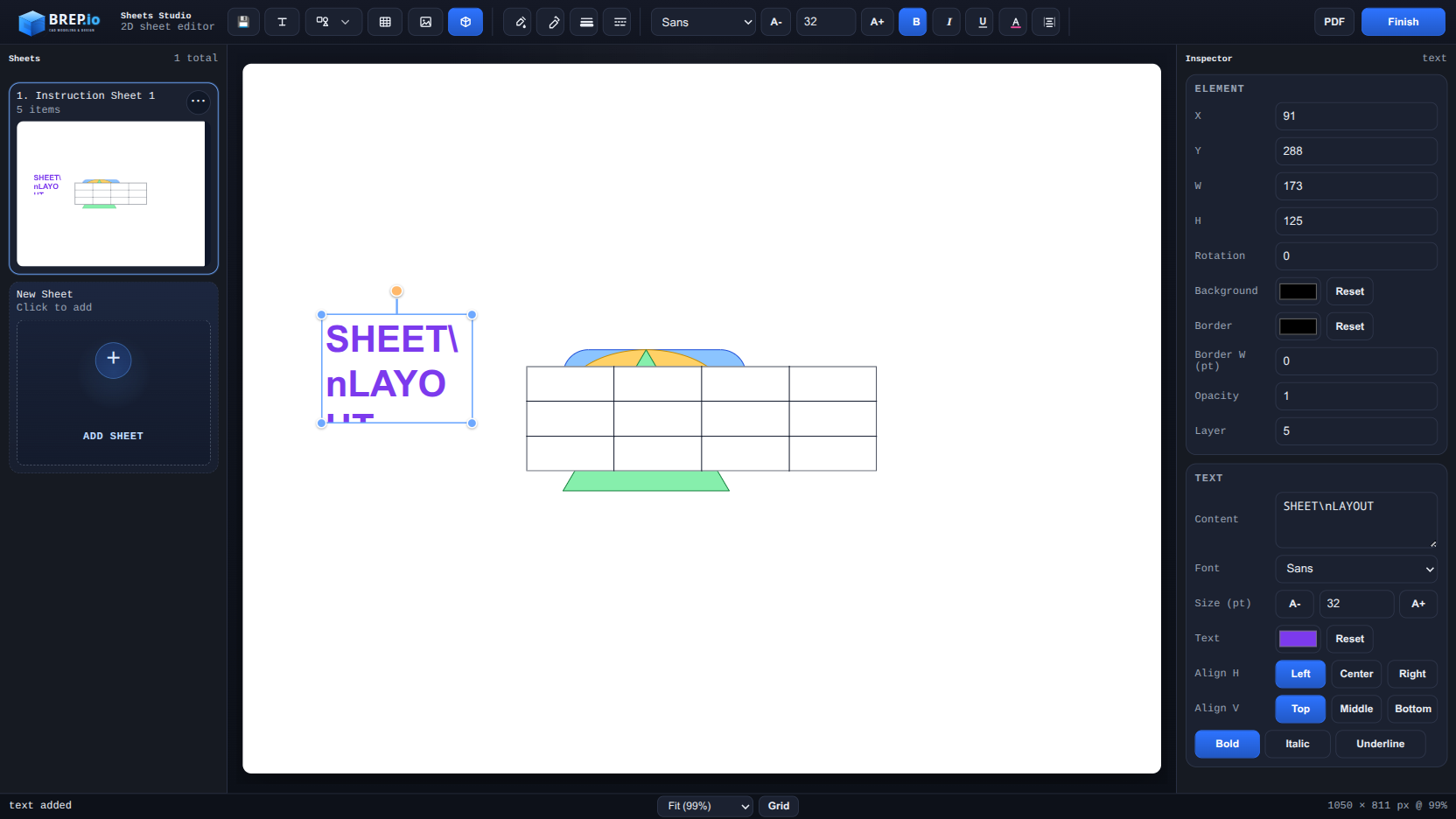Click the plus icon to add a sheet
This screenshot has height=819, width=1456.
pos(113,359)
